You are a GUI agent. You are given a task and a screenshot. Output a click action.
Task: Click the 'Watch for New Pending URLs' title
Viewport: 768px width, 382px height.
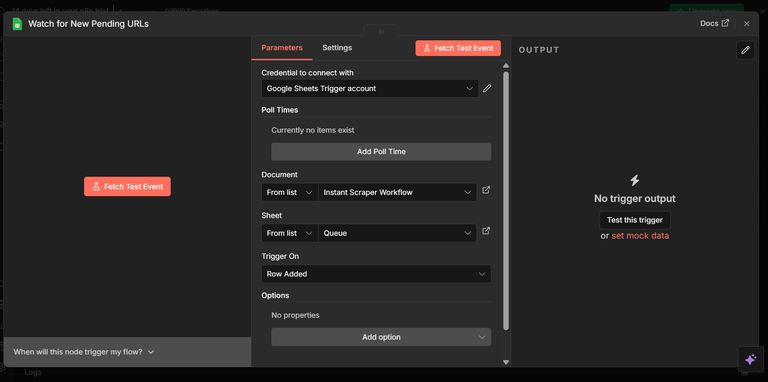coord(88,24)
